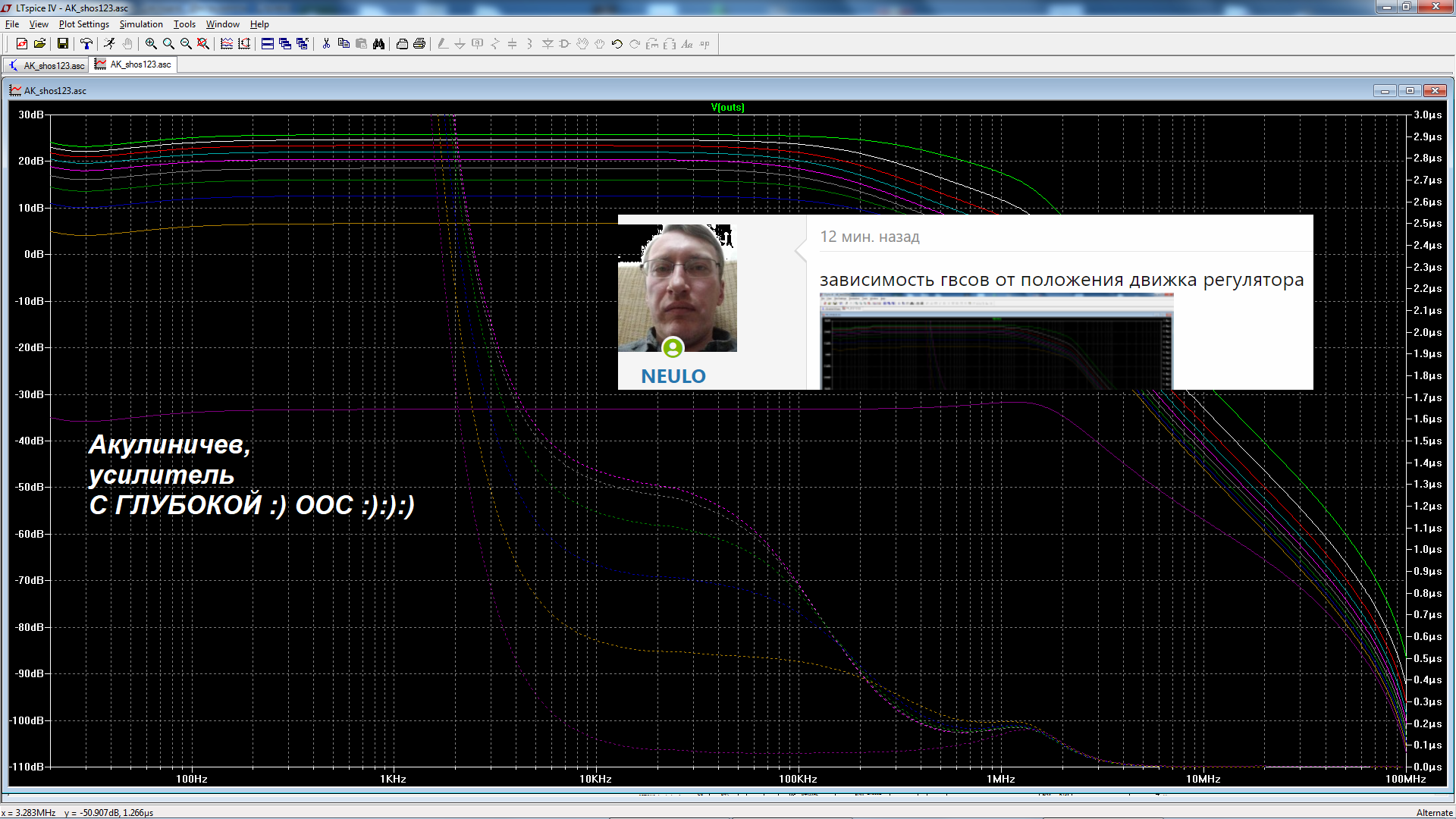This screenshot has height=819, width=1456.
Task: Open the Control Panel hammer icon
Action: pyautogui.click(x=86, y=44)
